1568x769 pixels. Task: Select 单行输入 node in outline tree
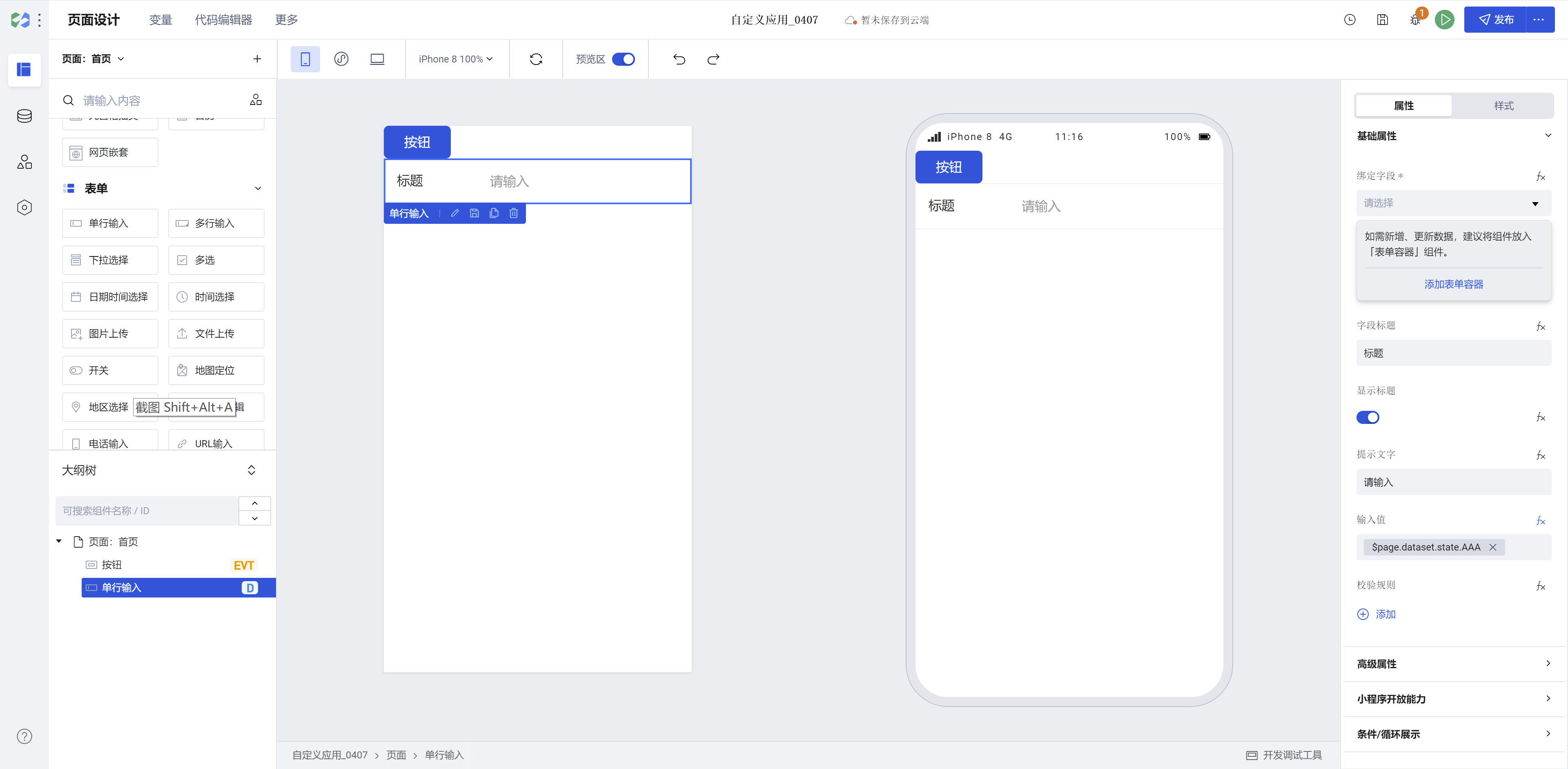pos(178,588)
